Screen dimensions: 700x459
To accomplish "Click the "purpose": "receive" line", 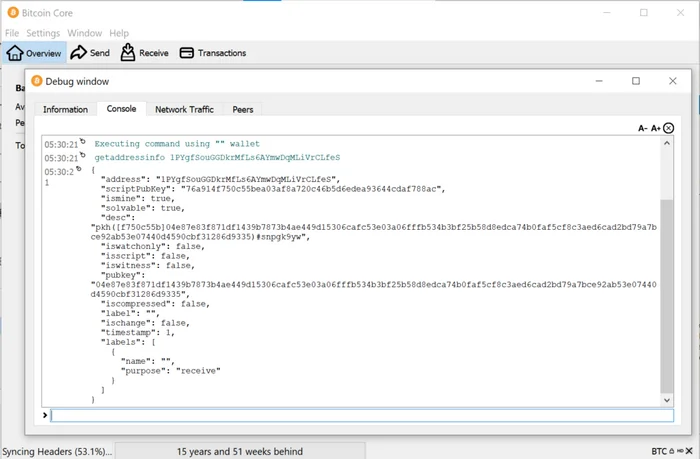I will pyautogui.click(x=171, y=371).
